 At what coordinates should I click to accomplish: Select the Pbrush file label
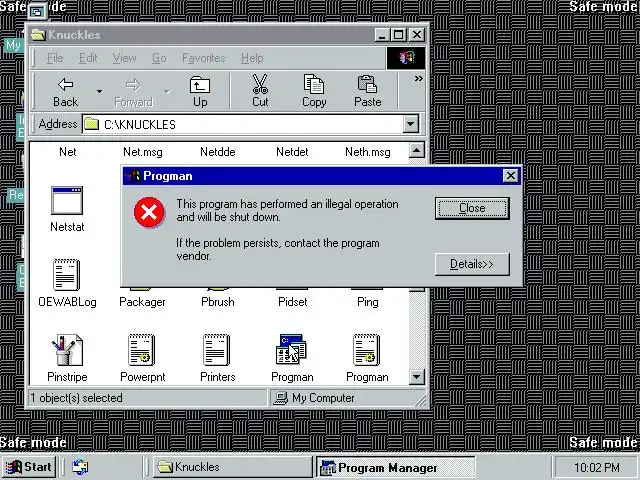(x=218, y=302)
